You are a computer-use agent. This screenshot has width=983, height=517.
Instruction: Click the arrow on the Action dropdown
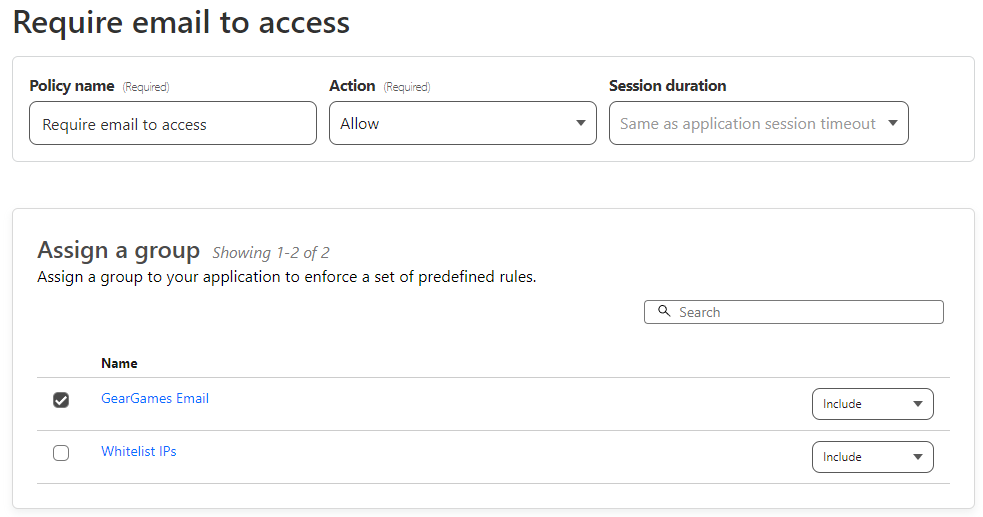580,124
